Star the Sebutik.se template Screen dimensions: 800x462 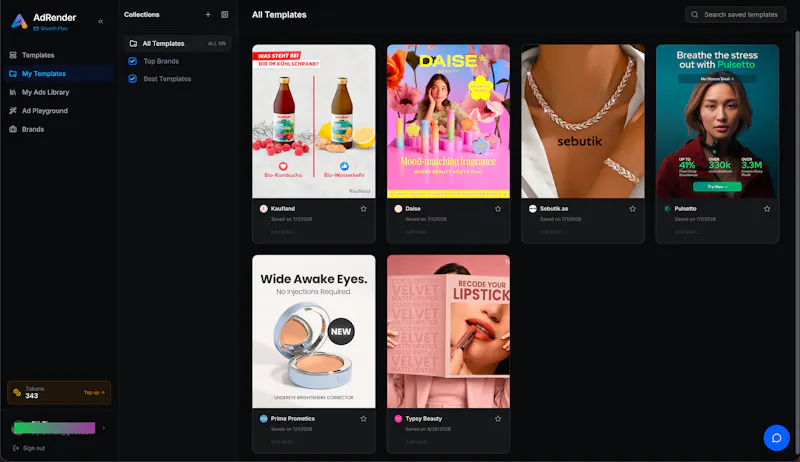633,209
